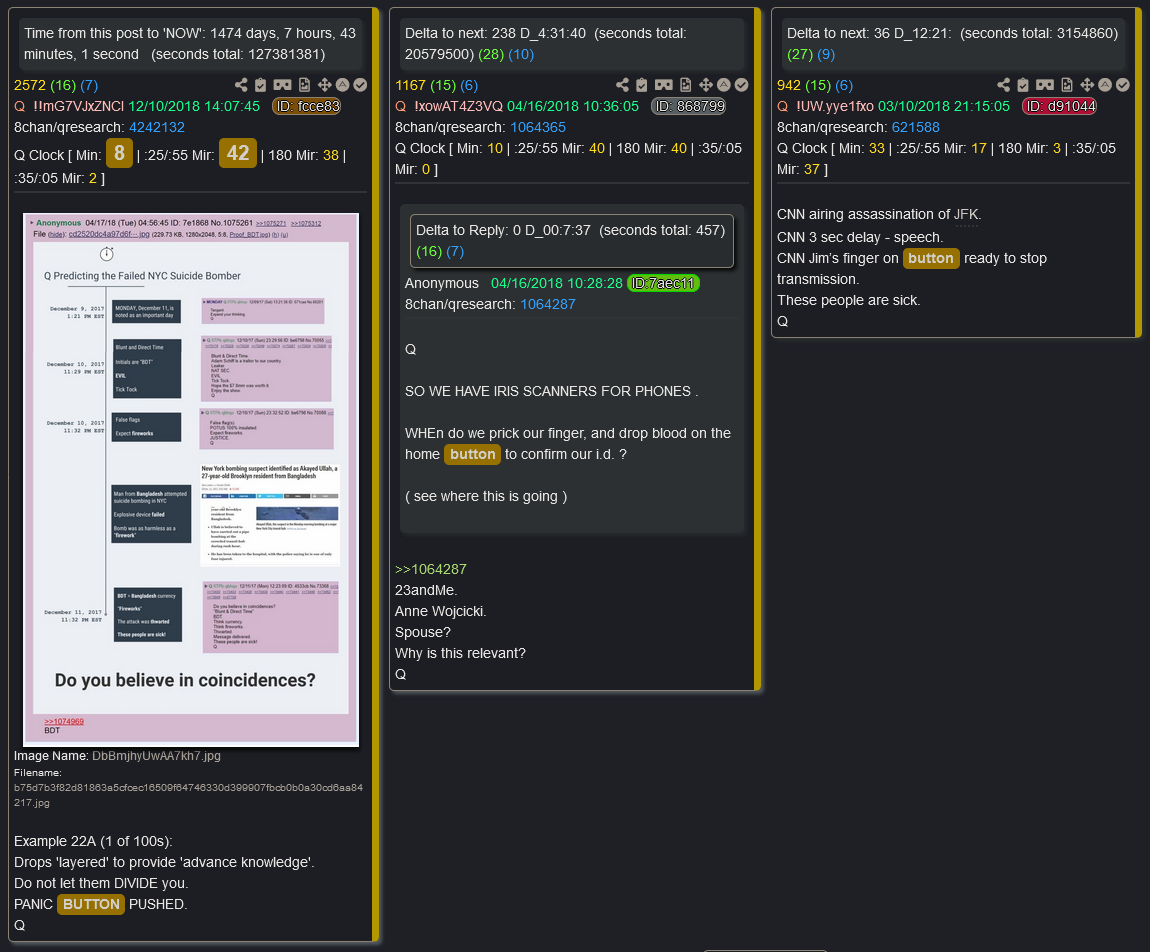Click the up-arrow circle icon on post 2572
This screenshot has width=1150, height=952.
[x=342, y=85]
